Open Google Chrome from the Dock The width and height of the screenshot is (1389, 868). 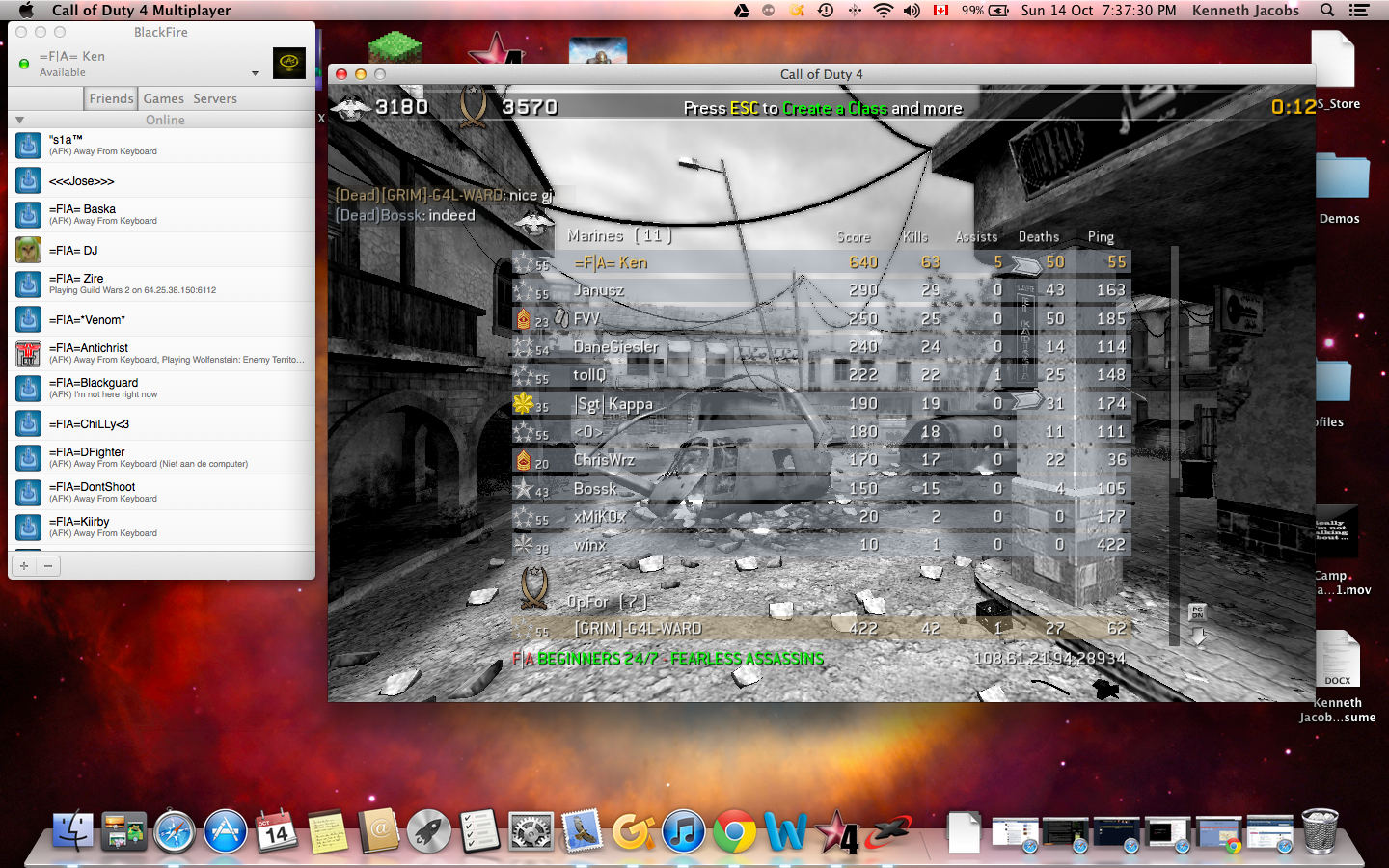734,831
